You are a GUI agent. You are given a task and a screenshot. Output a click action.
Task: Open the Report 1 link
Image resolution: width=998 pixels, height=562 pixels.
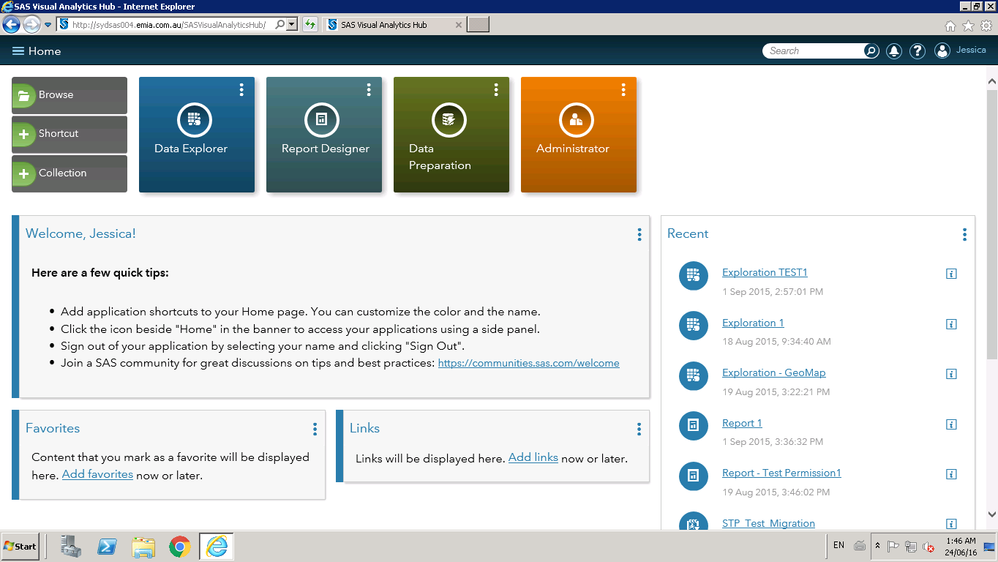pyautogui.click(x=741, y=423)
